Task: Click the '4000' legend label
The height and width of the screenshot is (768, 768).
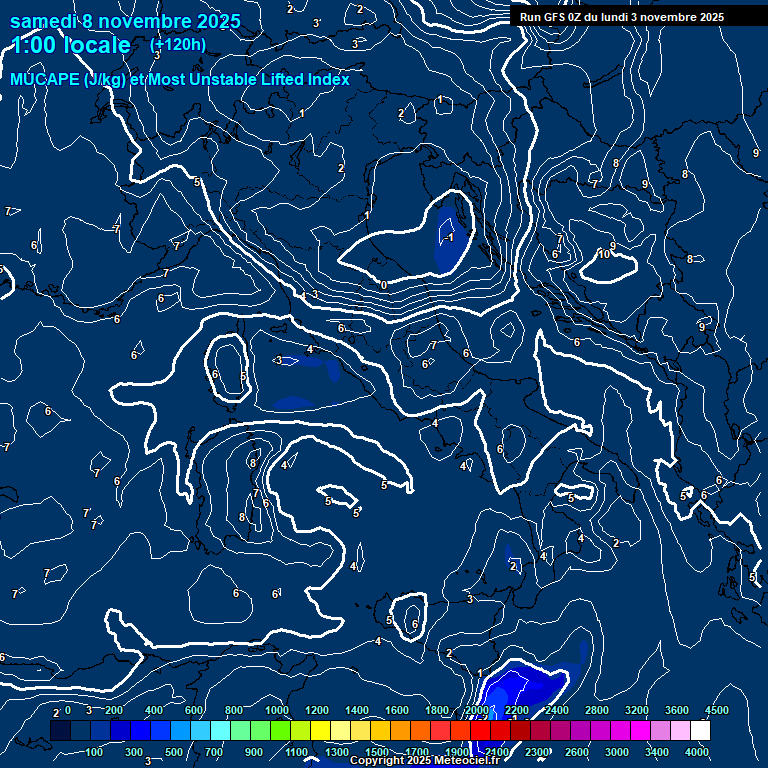Action: pyautogui.click(x=696, y=752)
